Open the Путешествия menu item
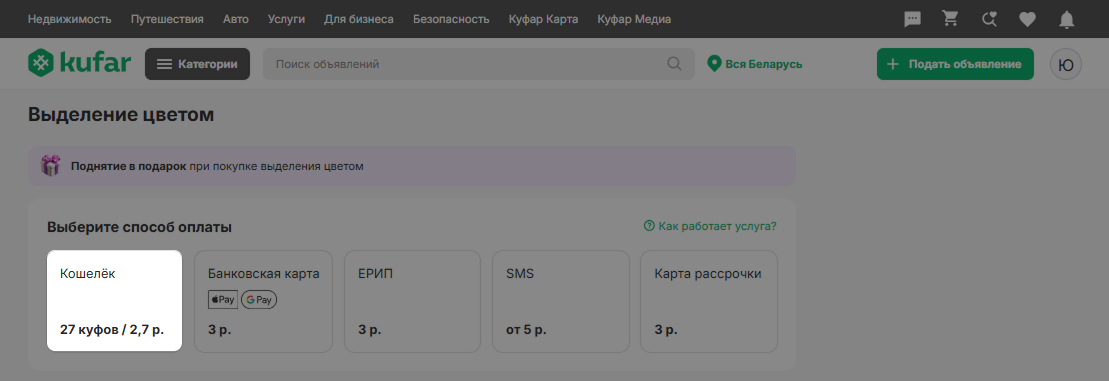Screen dimensions: 1109x381 pyautogui.click(x=167, y=19)
